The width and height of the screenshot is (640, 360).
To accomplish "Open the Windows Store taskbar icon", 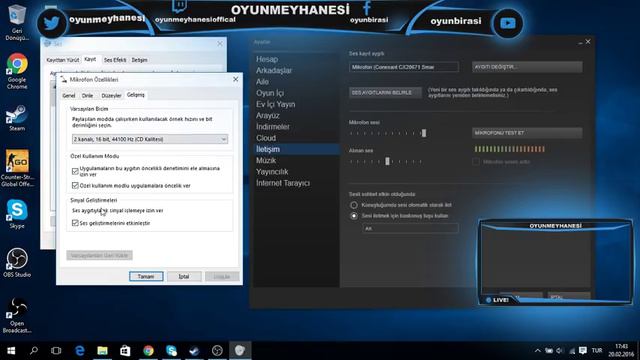I will 125,351.
